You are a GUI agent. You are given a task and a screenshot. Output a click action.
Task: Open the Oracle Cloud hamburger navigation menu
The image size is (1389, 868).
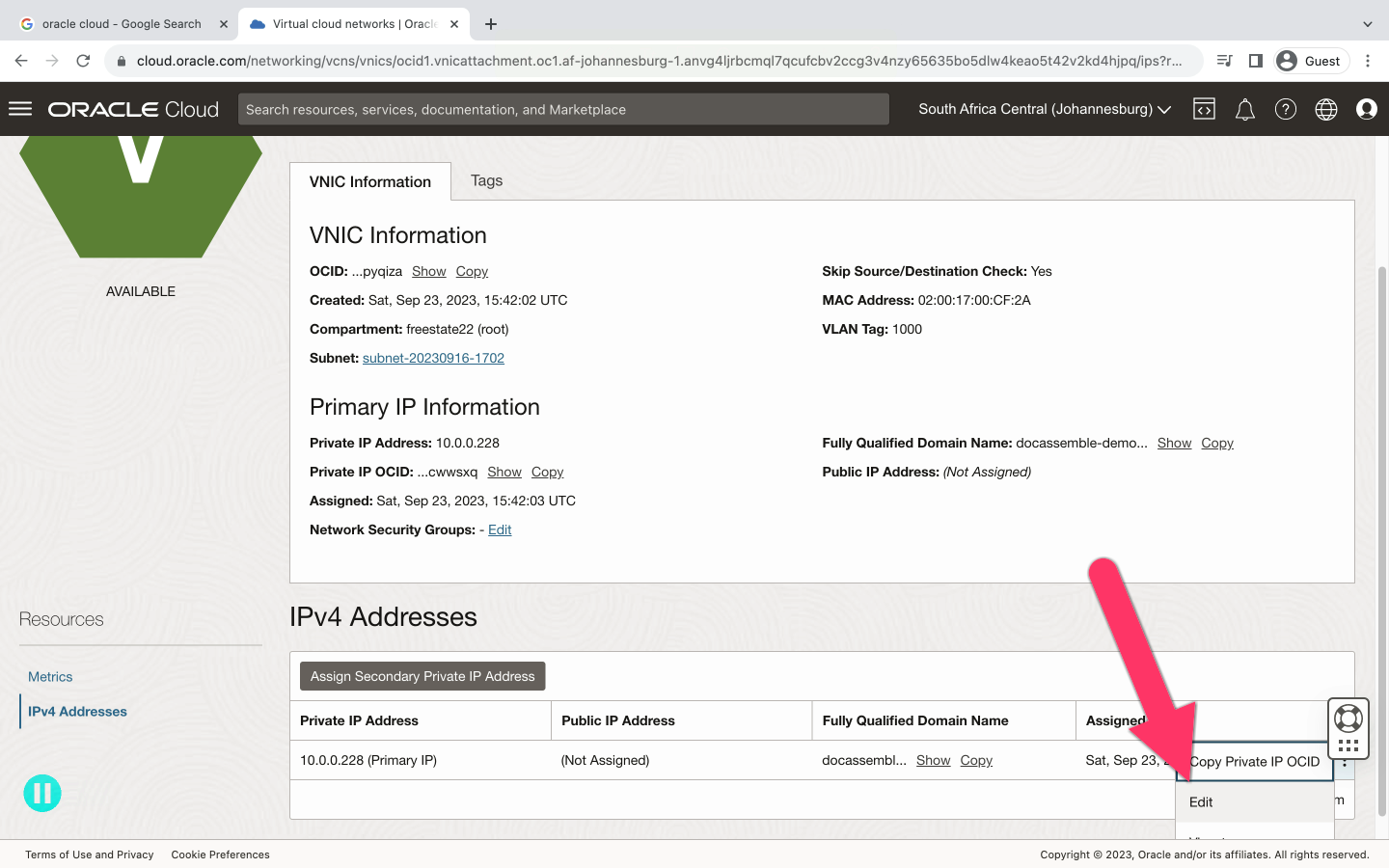pyautogui.click(x=20, y=109)
